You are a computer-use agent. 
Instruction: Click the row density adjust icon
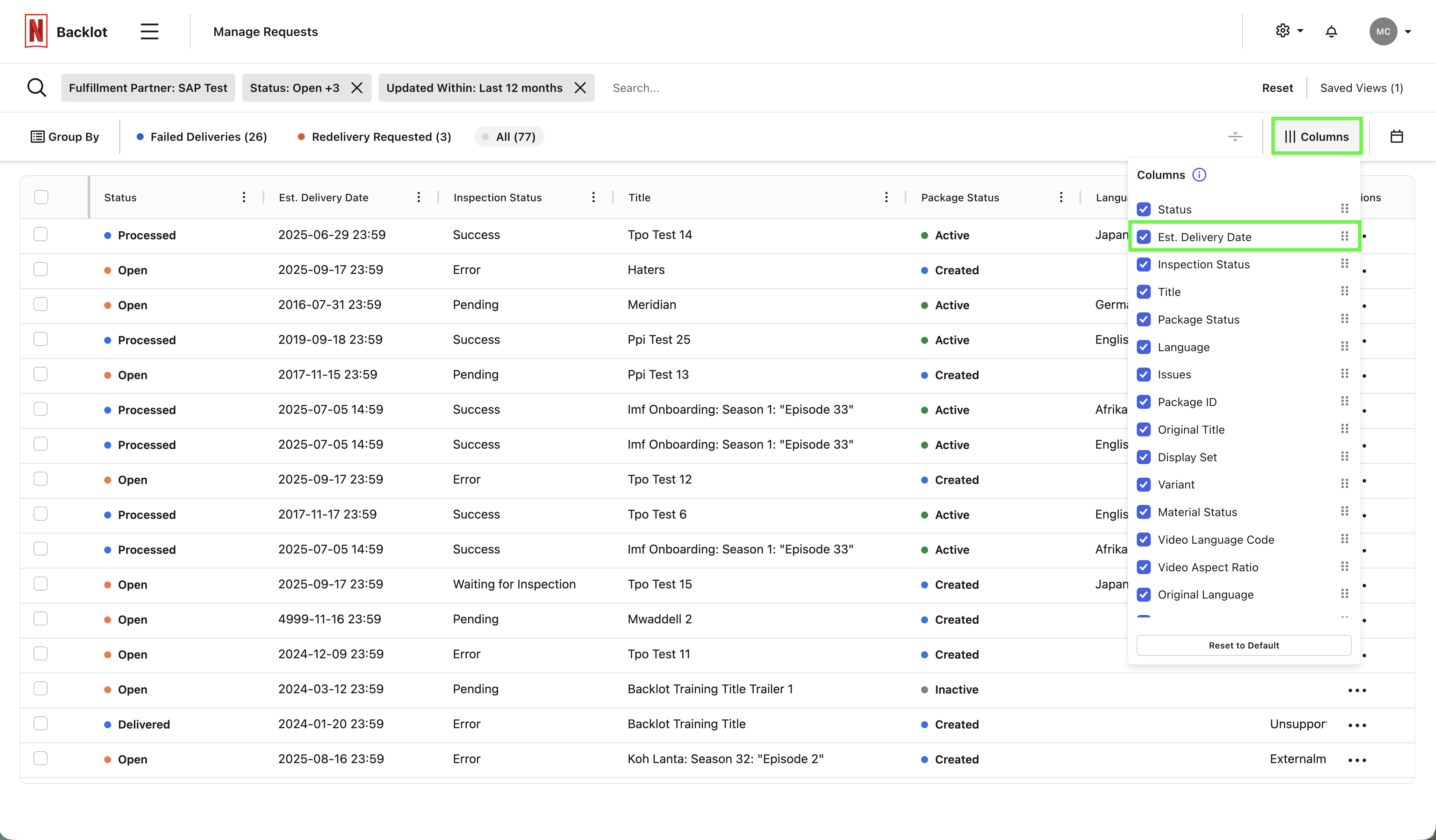pyautogui.click(x=1235, y=137)
